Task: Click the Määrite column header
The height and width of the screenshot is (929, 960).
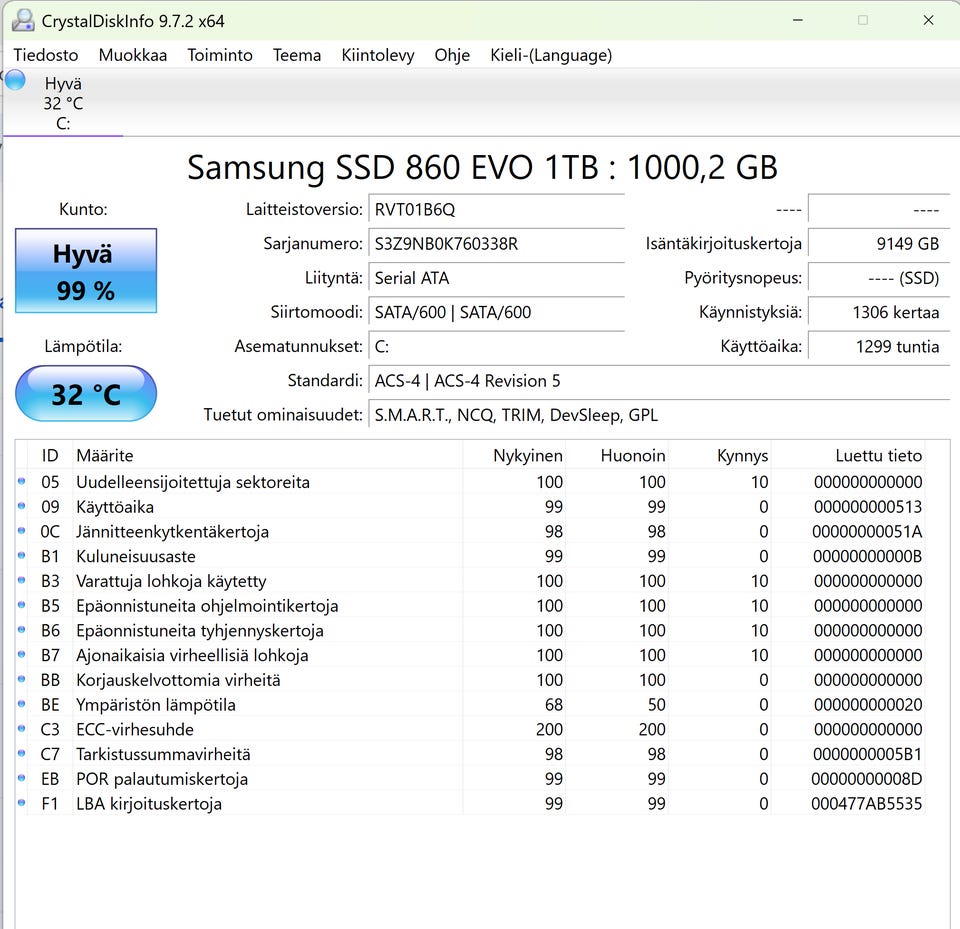Action: coord(105,455)
